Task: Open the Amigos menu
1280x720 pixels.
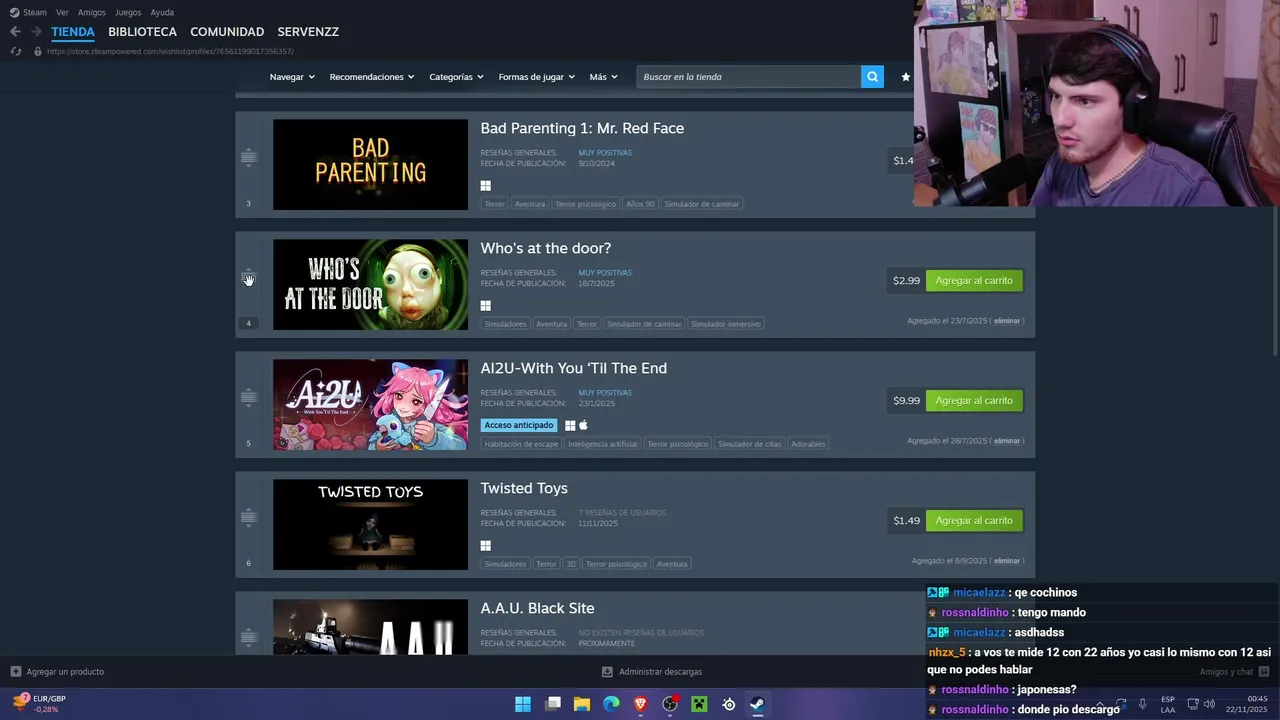Action: [x=92, y=12]
